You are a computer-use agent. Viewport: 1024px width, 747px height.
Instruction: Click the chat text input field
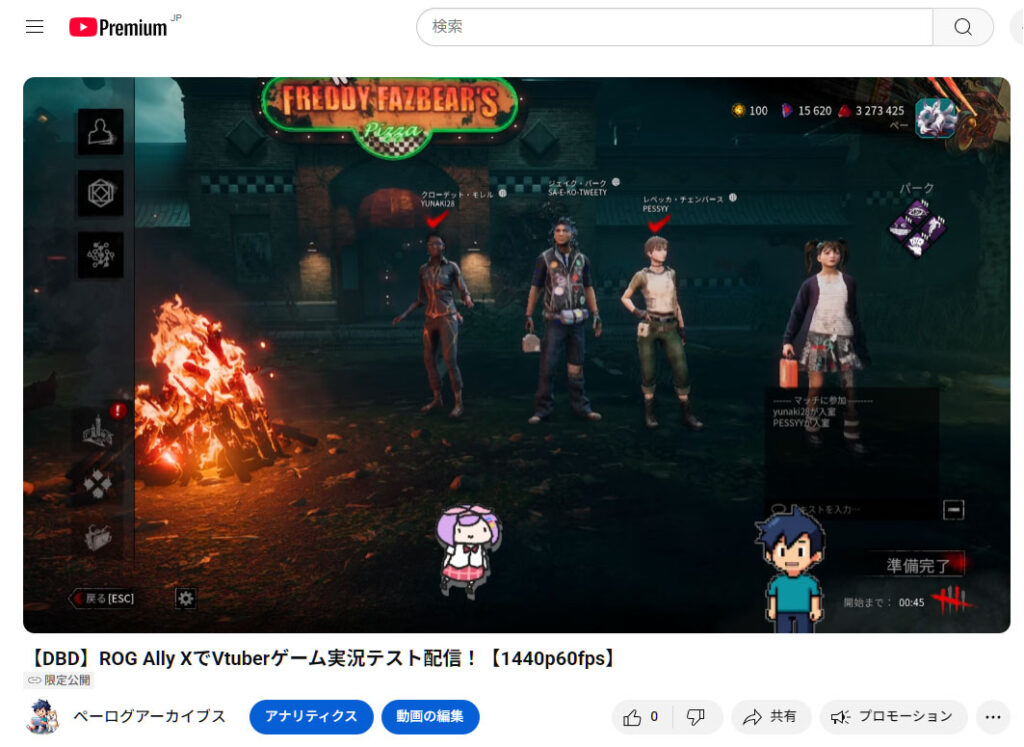click(x=852, y=509)
